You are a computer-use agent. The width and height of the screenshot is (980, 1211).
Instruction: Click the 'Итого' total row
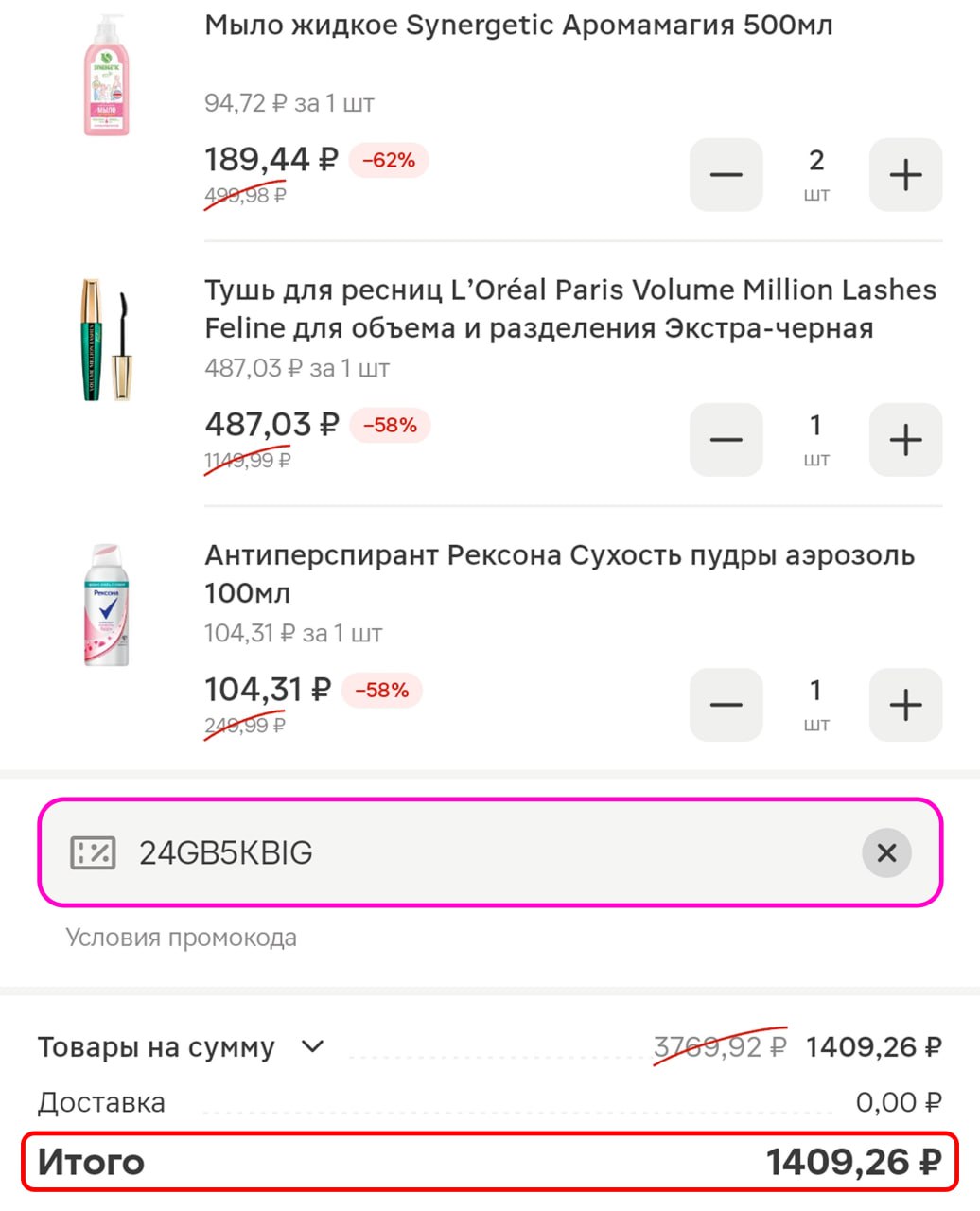[489, 1162]
